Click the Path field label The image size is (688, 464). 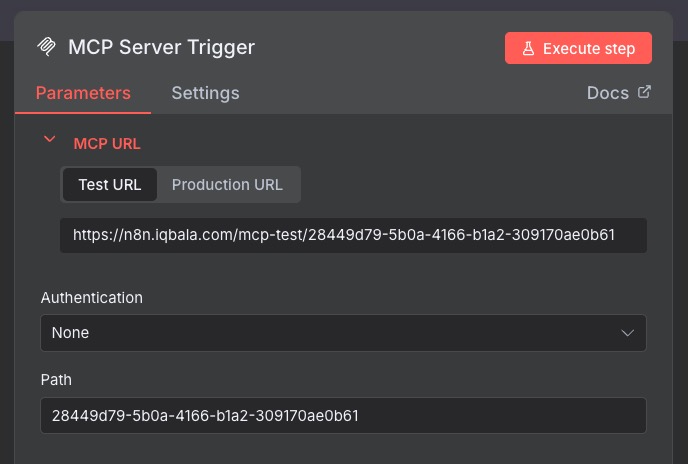pyautogui.click(x=56, y=379)
